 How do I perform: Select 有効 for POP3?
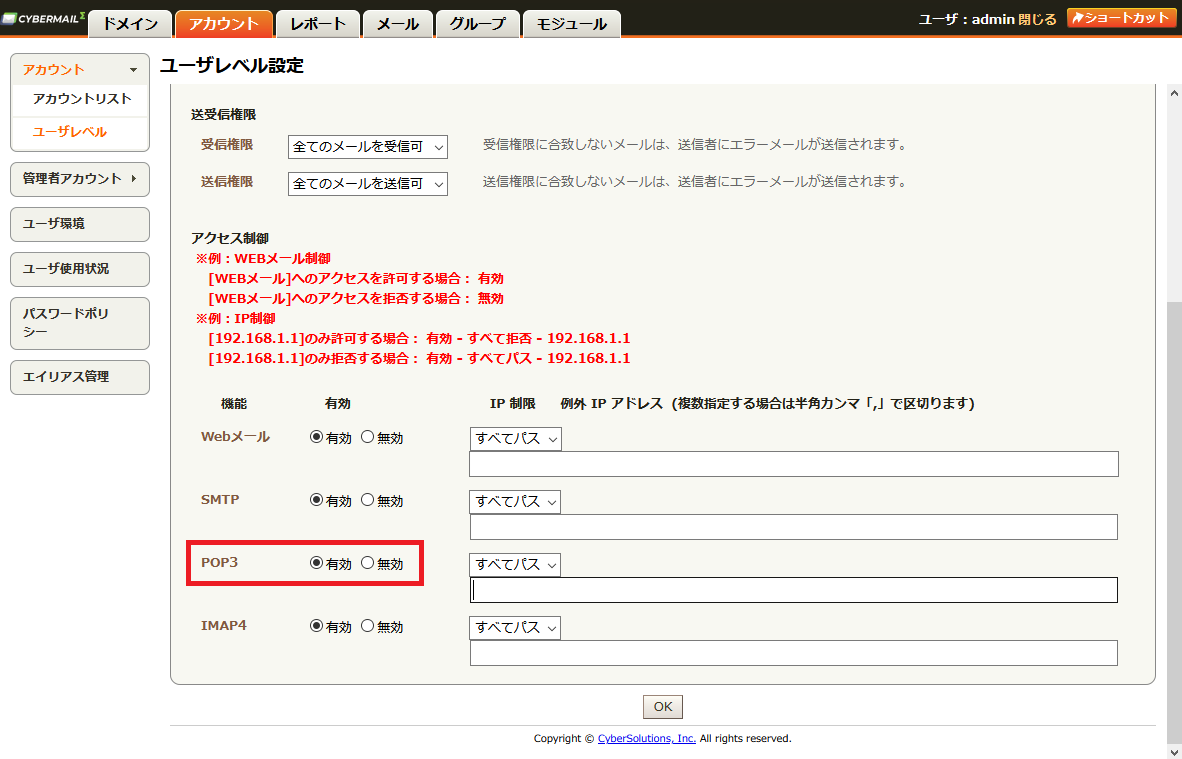[x=317, y=563]
